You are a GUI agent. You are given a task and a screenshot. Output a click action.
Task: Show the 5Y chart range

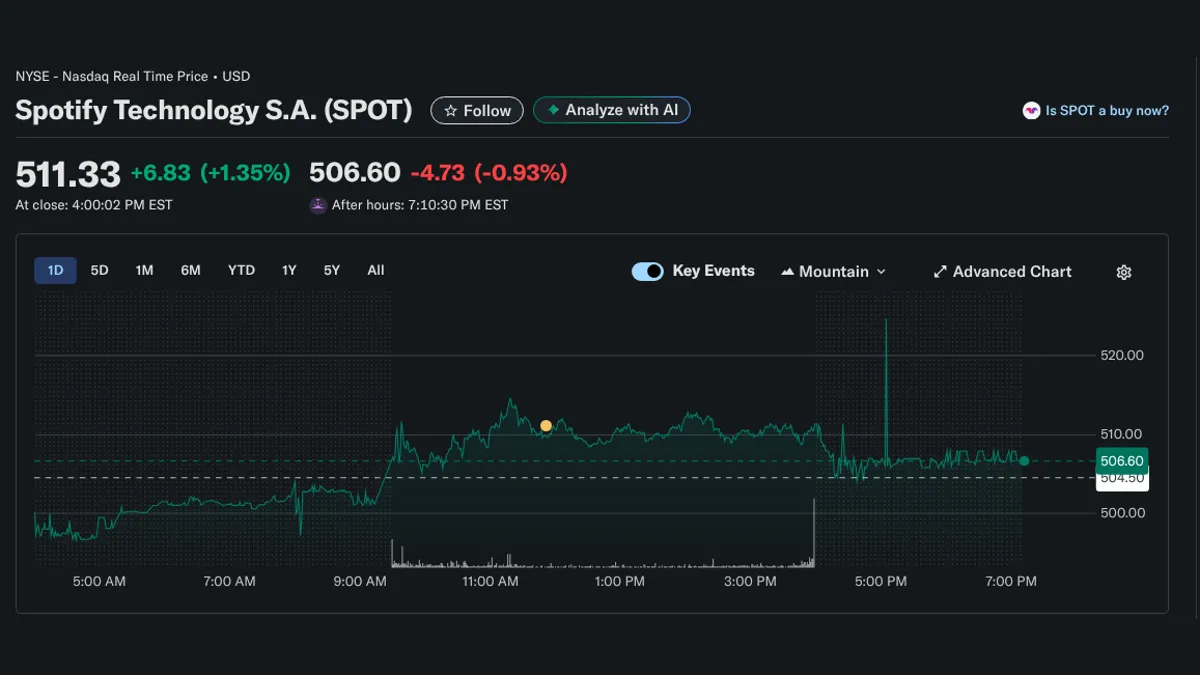pyautogui.click(x=331, y=270)
